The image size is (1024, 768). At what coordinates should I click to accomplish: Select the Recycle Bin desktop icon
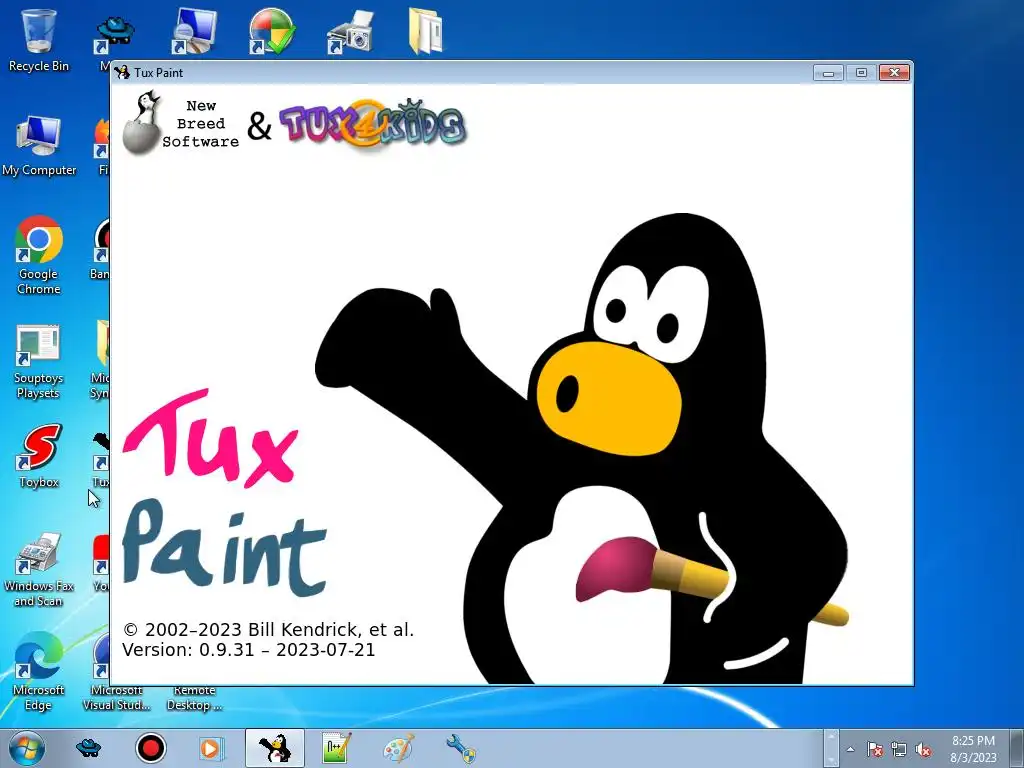pyautogui.click(x=39, y=39)
